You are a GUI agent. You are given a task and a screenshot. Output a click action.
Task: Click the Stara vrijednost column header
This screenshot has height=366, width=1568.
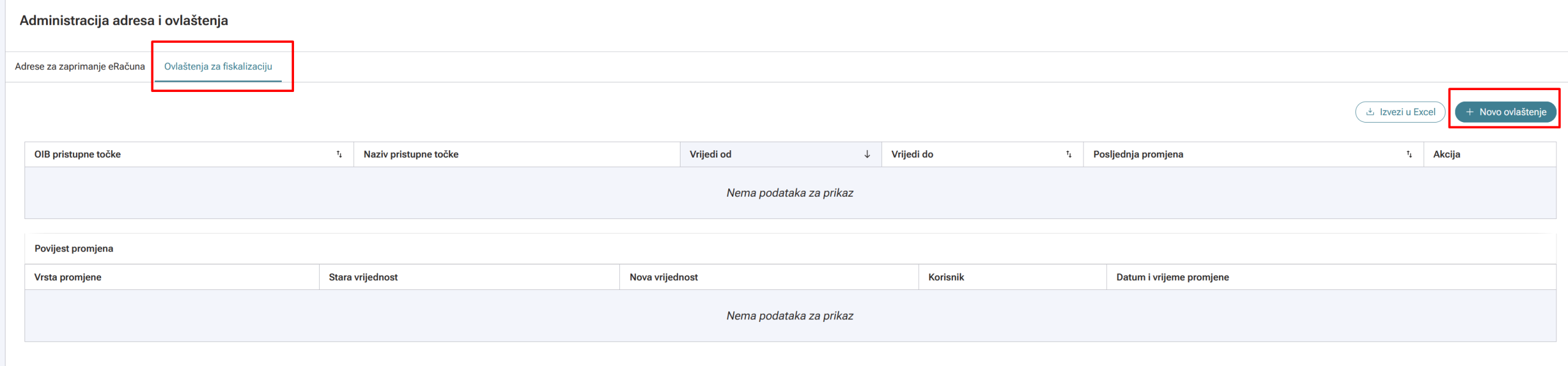pyautogui.click(x=363, y=277)
